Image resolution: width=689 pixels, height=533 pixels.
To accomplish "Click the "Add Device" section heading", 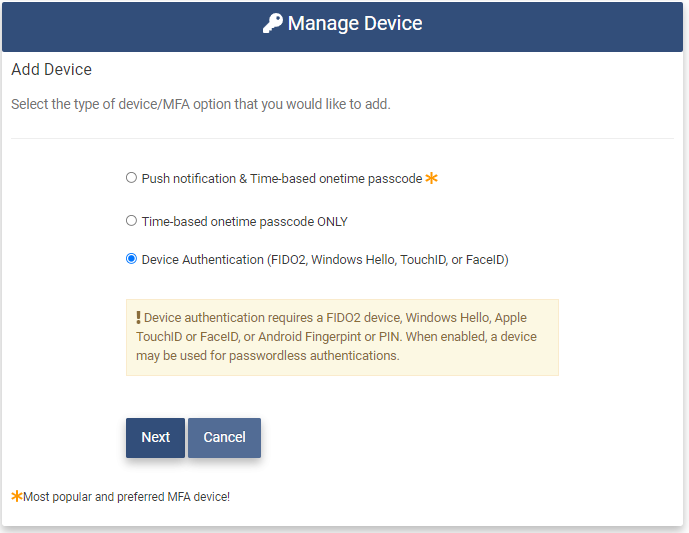I will click(x=51, y=70).
